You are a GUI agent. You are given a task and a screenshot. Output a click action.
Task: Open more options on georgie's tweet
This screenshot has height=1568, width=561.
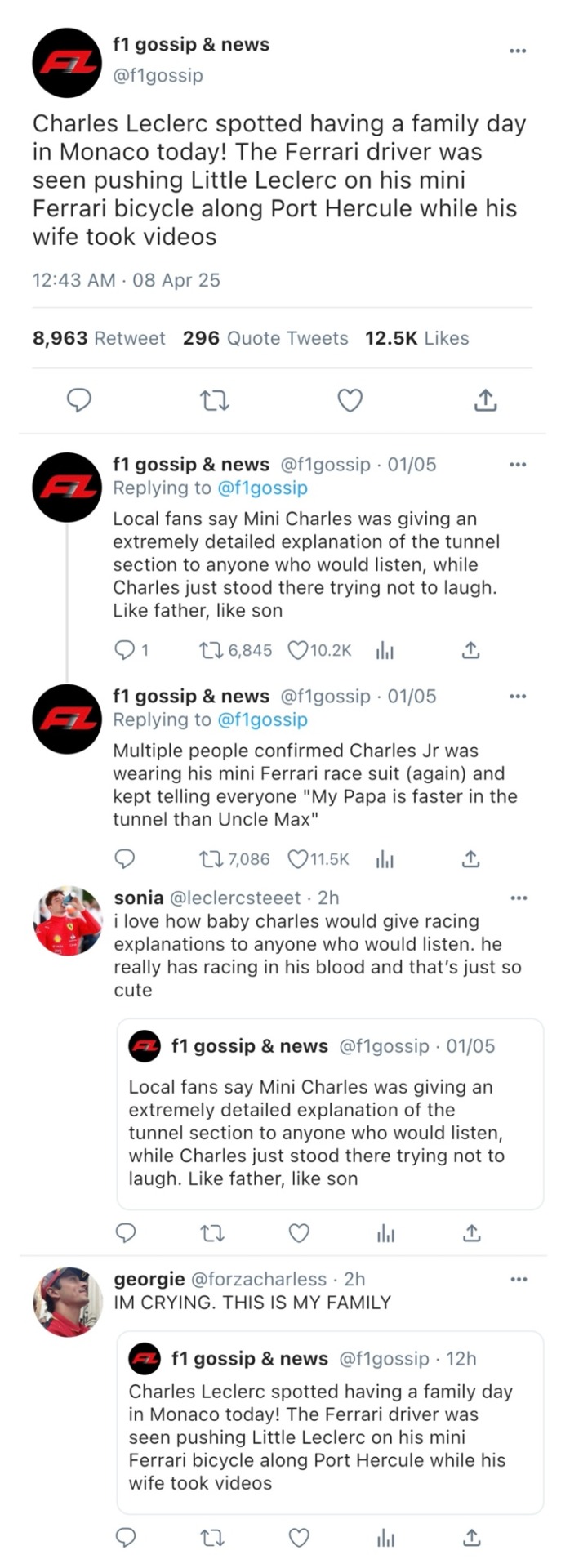pyautogui.click(x=518, y=1279)
